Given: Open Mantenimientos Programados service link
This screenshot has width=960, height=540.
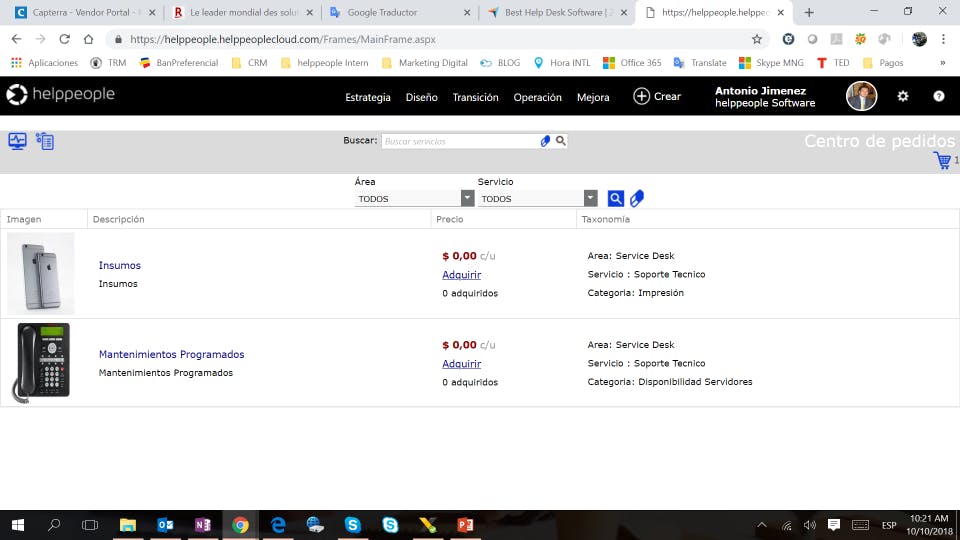Looking at the screenshot, I should (171, 354).
